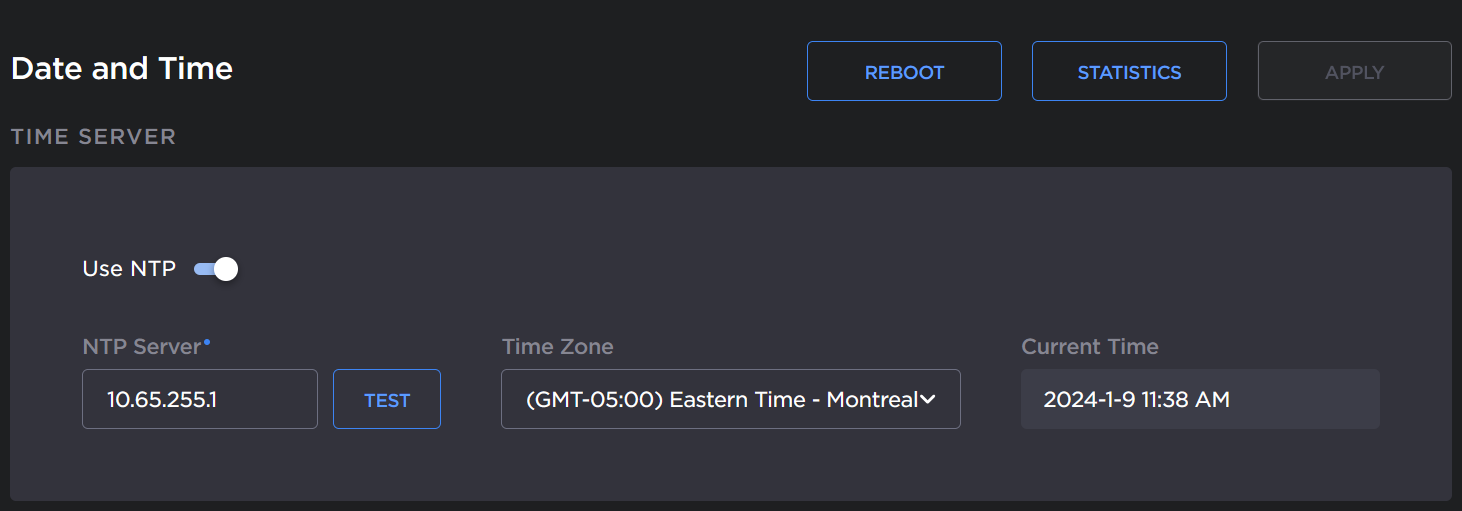
Task: Click the Current Time field
Action: (1200, 400)
